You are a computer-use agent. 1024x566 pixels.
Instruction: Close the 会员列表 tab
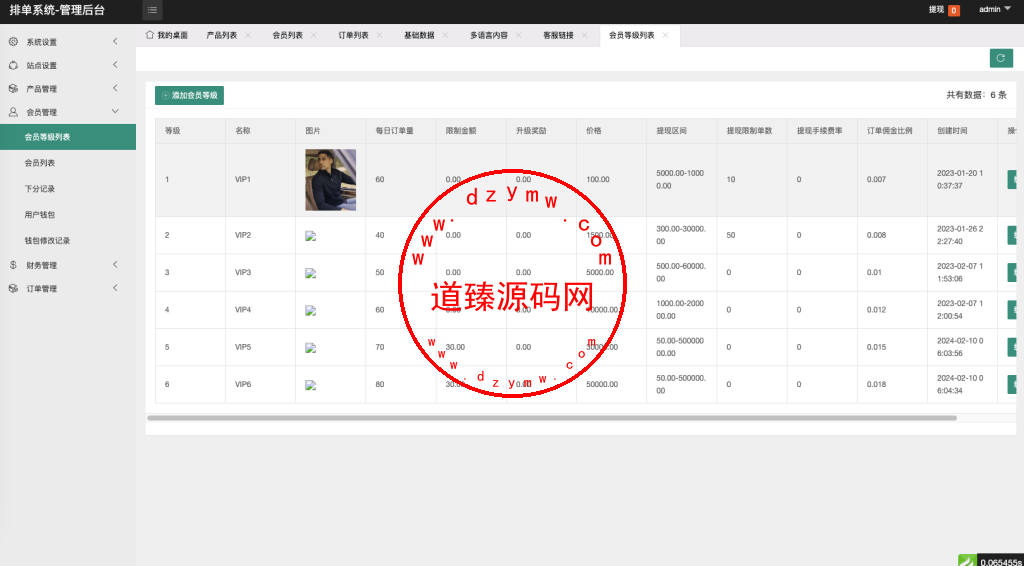pos(313,35)
